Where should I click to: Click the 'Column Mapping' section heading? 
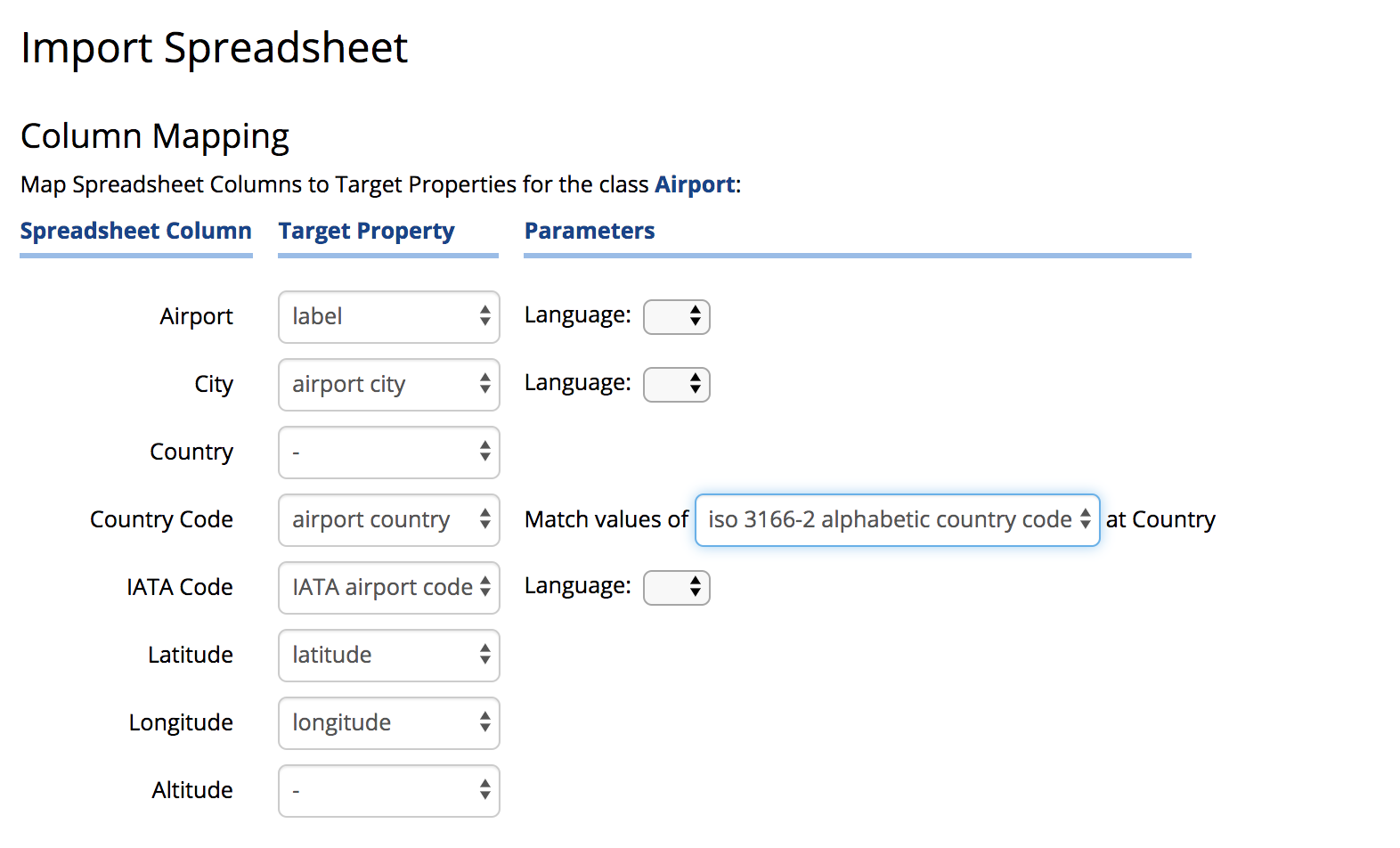tap(155, 136)
